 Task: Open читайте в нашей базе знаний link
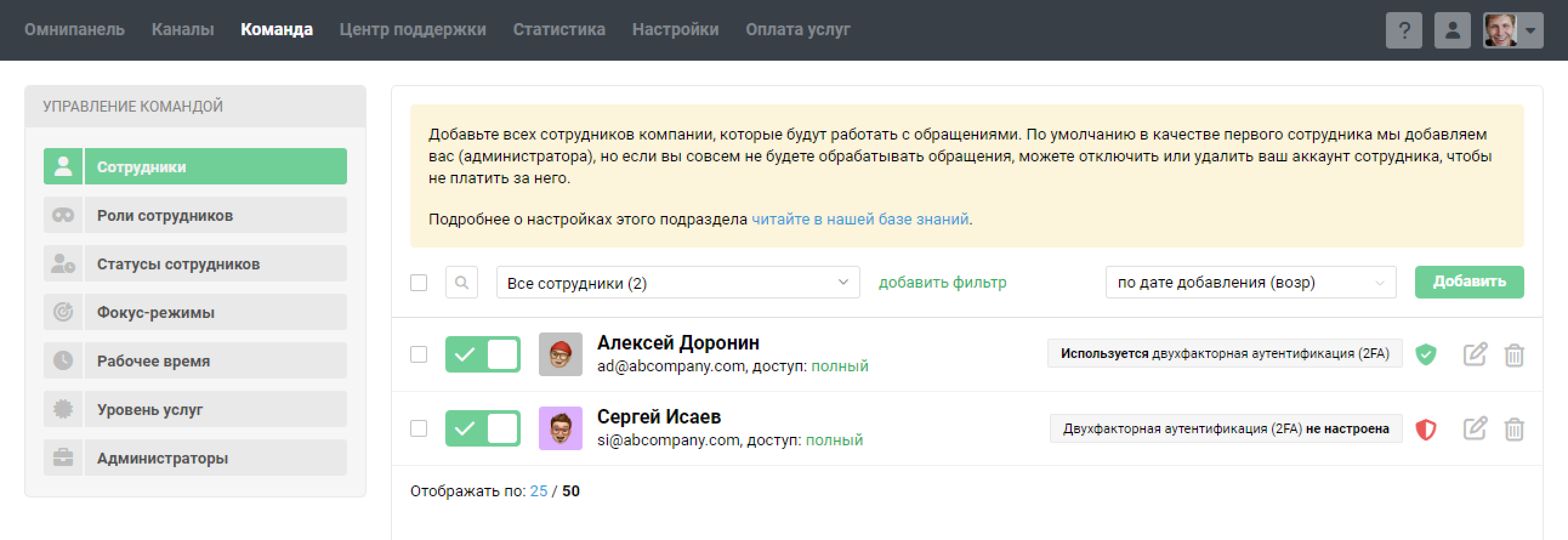click(859, 219)
